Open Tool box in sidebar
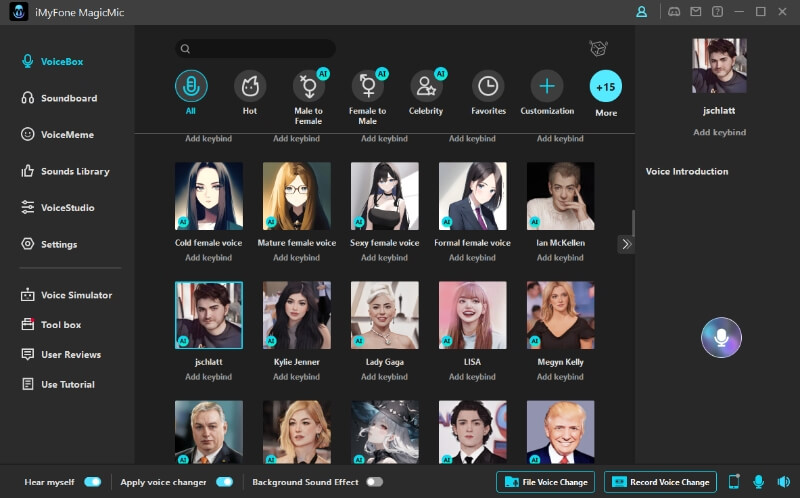This screenshot has width=800, height=498. (x=51, y=325)
